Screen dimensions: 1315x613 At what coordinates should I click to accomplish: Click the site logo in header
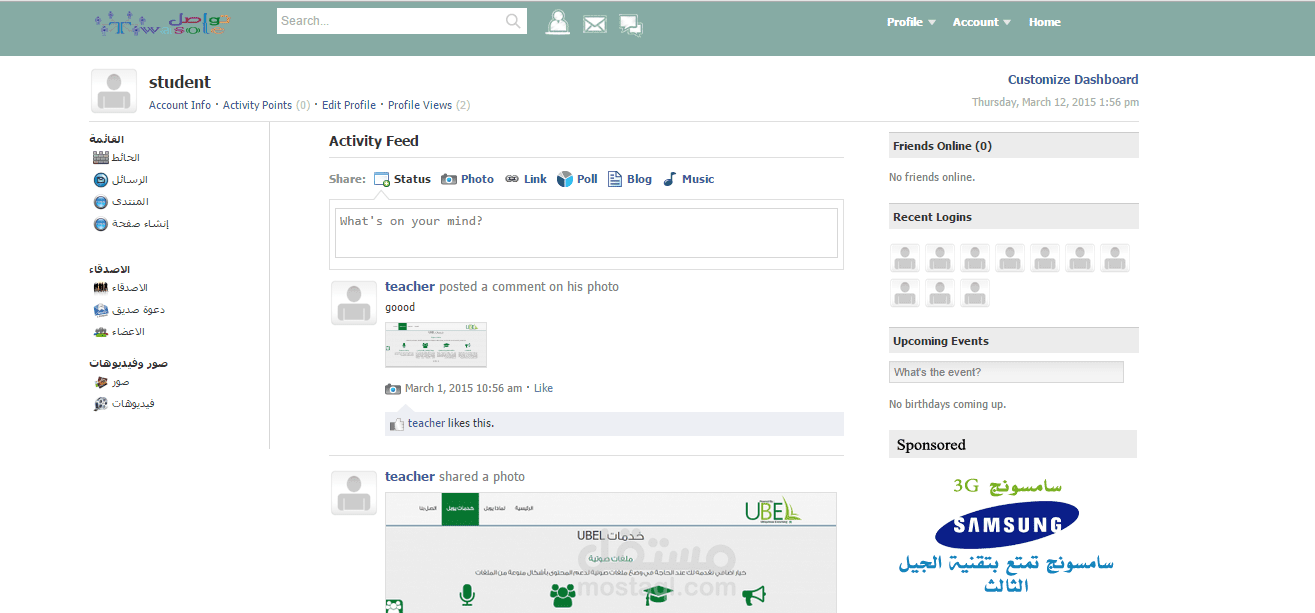[x=164, y=24]
